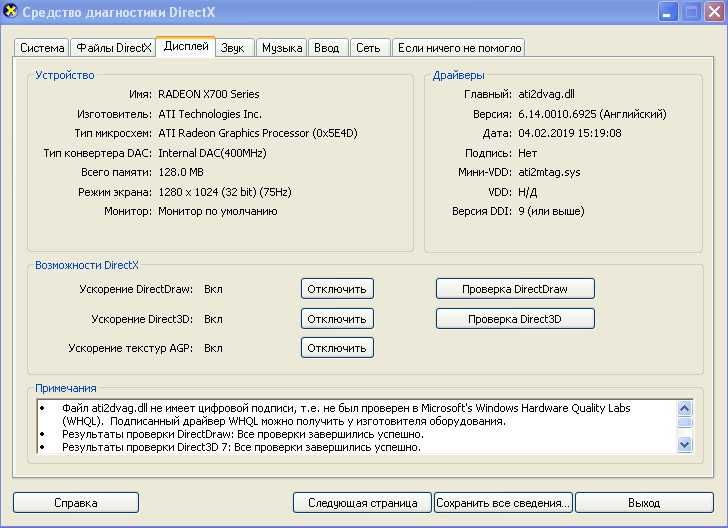Image resolution: width=728 pixels, height=528 pixels.
Task: Click main driver ati2dvag.dll value
Action: (546, 94)
